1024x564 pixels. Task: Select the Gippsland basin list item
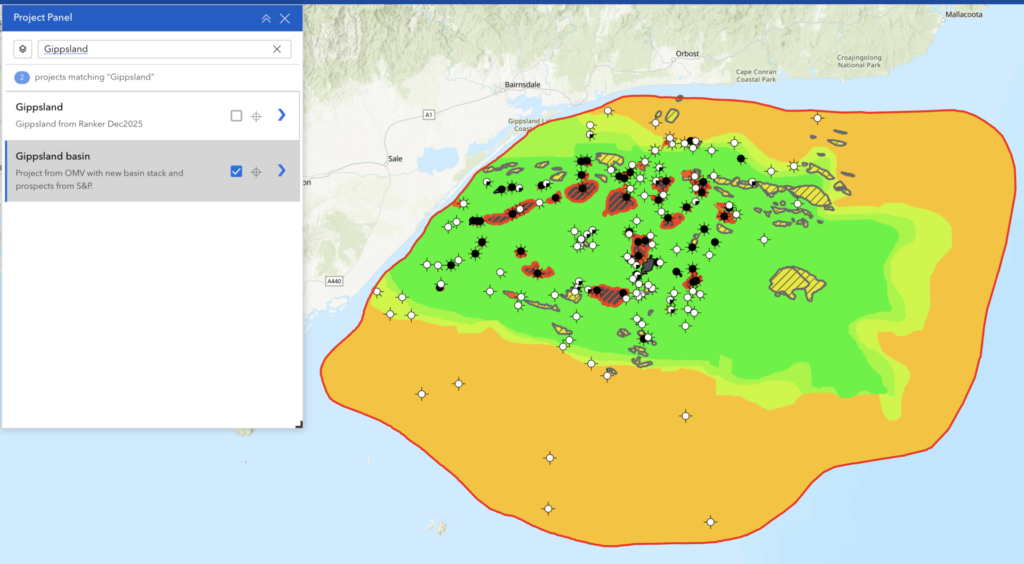[x=152, y=170]
